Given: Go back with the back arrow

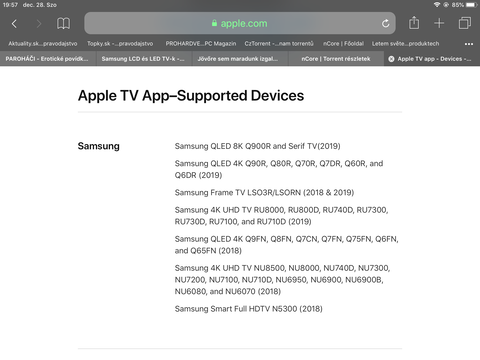Looking at the screenshot, I should (14, 23).
